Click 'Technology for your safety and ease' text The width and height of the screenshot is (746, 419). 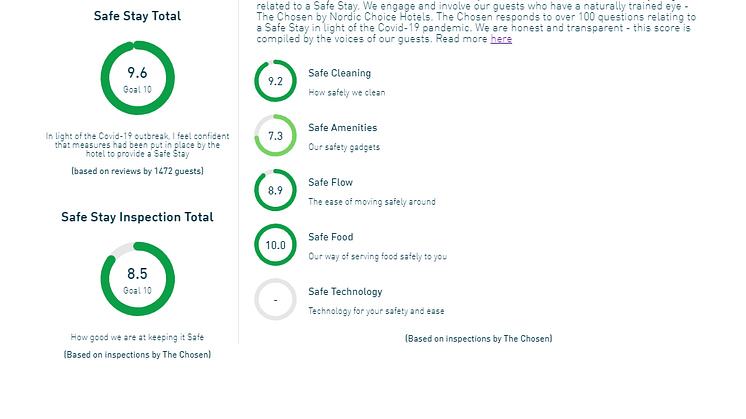pos(376,311)
